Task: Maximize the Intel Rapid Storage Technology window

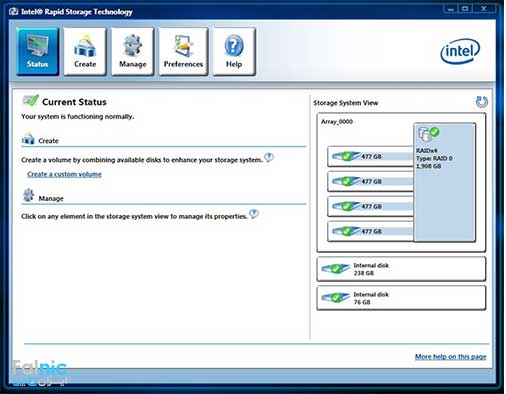Action: tap(465, 9)
